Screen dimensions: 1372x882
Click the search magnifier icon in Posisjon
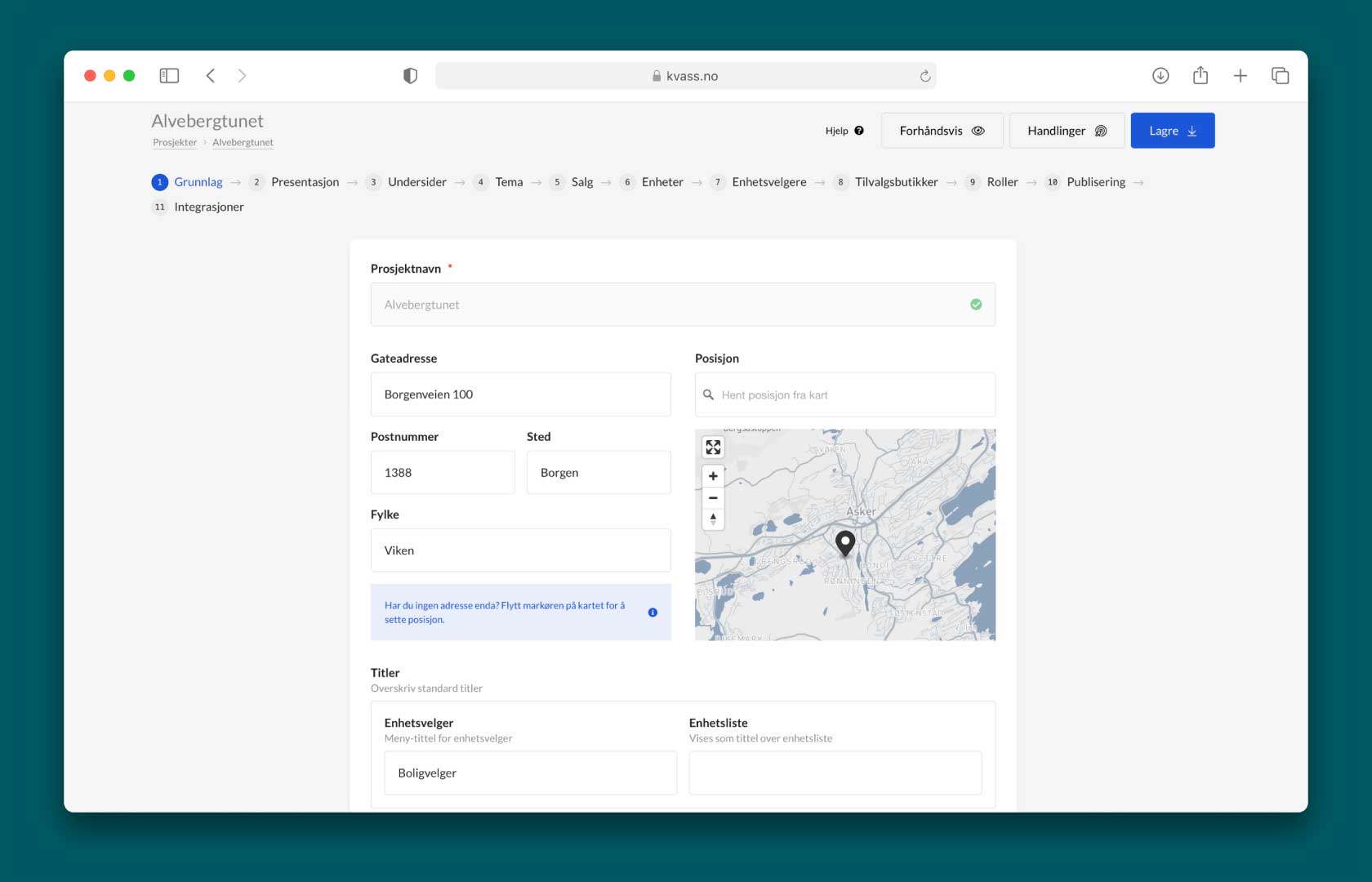tap(708, 394)
